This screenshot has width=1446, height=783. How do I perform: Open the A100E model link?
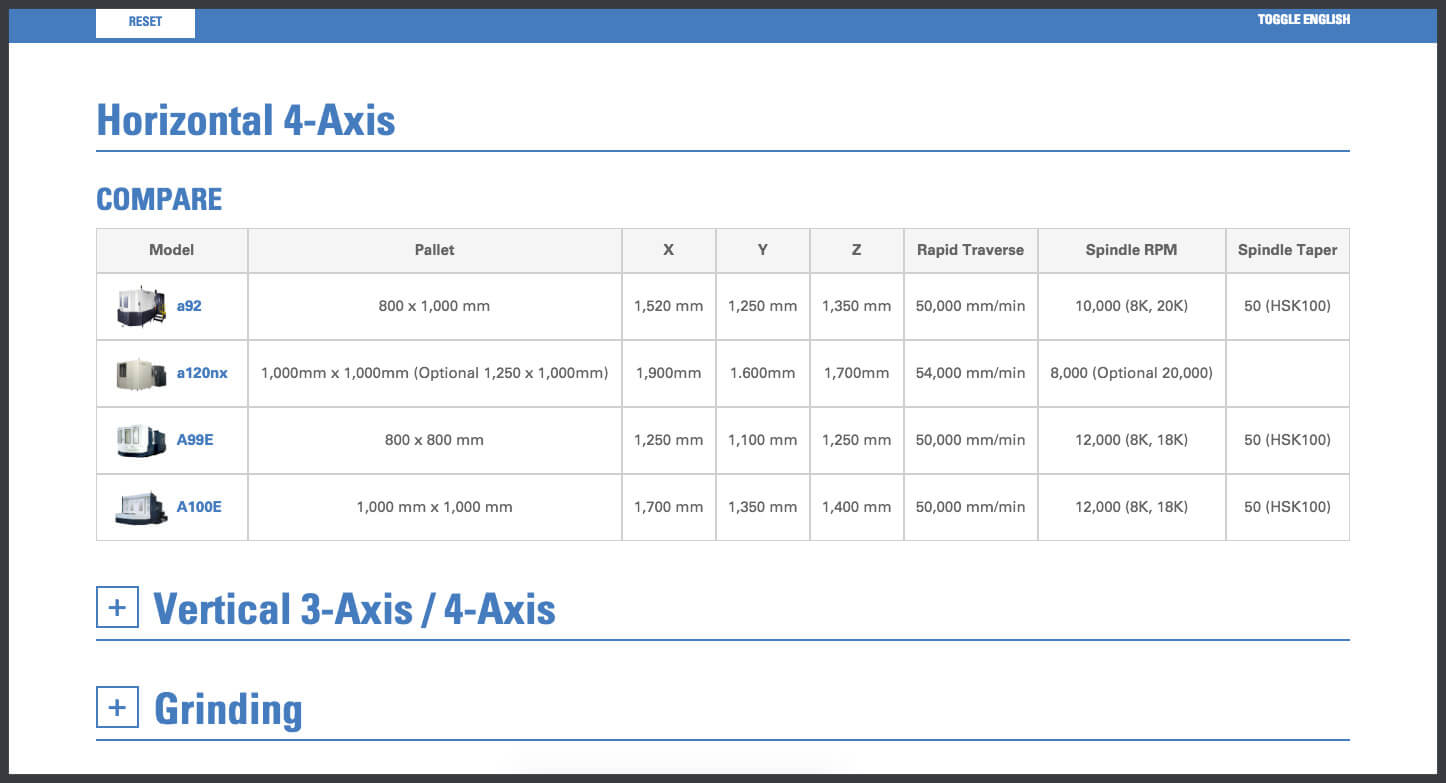(x=199, y=507)
